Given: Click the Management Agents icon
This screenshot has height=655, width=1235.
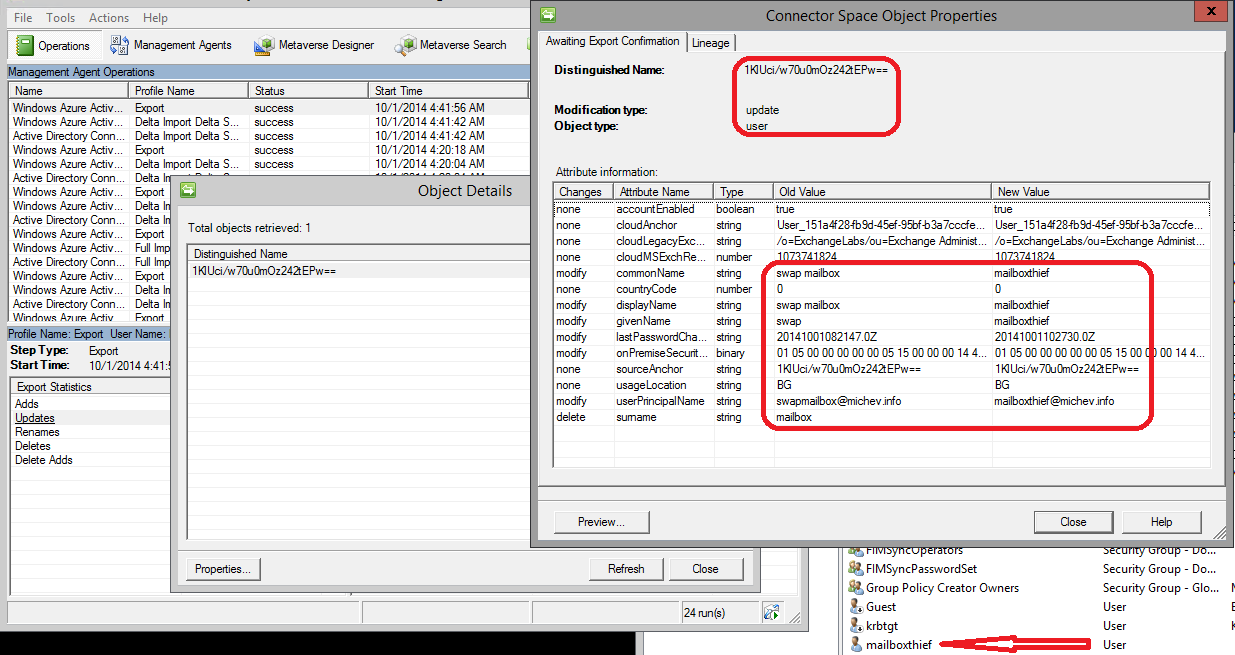Looking at the screenshot, I should coord(120,45).
